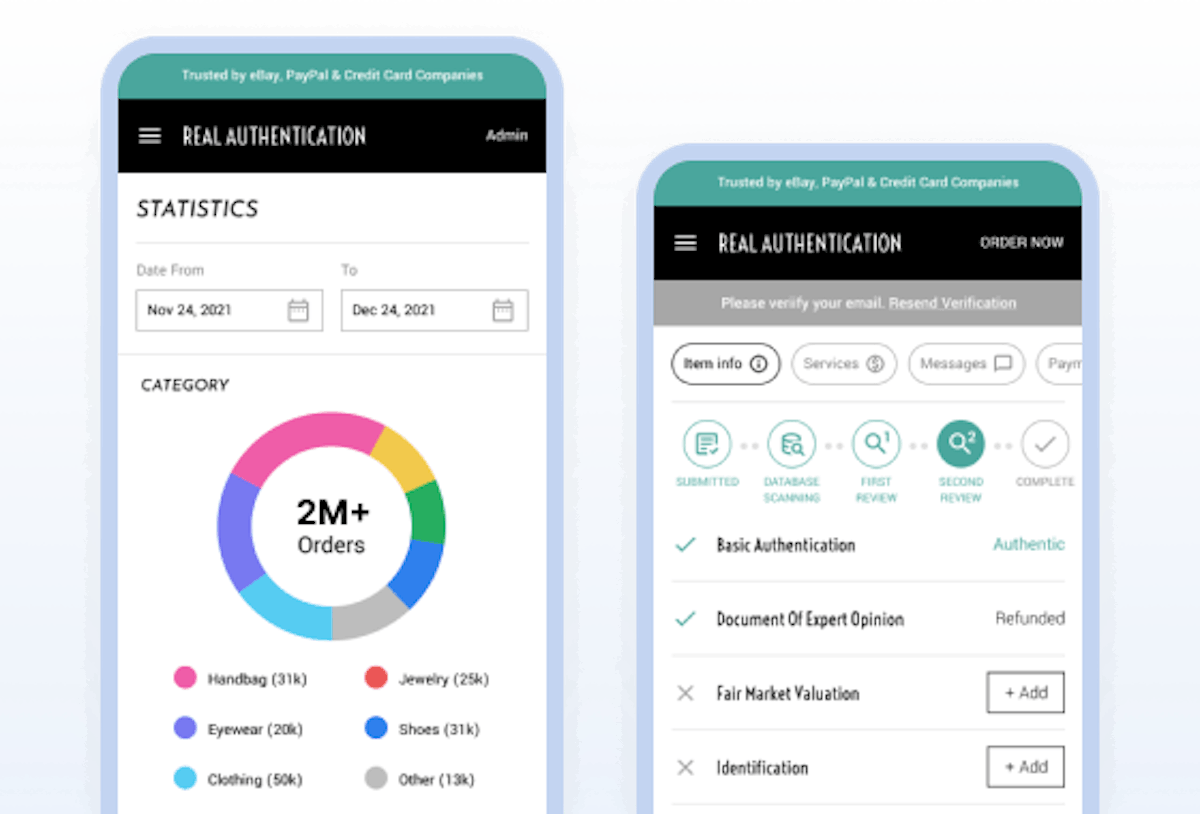Click the Document Of Expert Opinion label
Viewport: 1200px width, 814px height.
pos(810,619)
